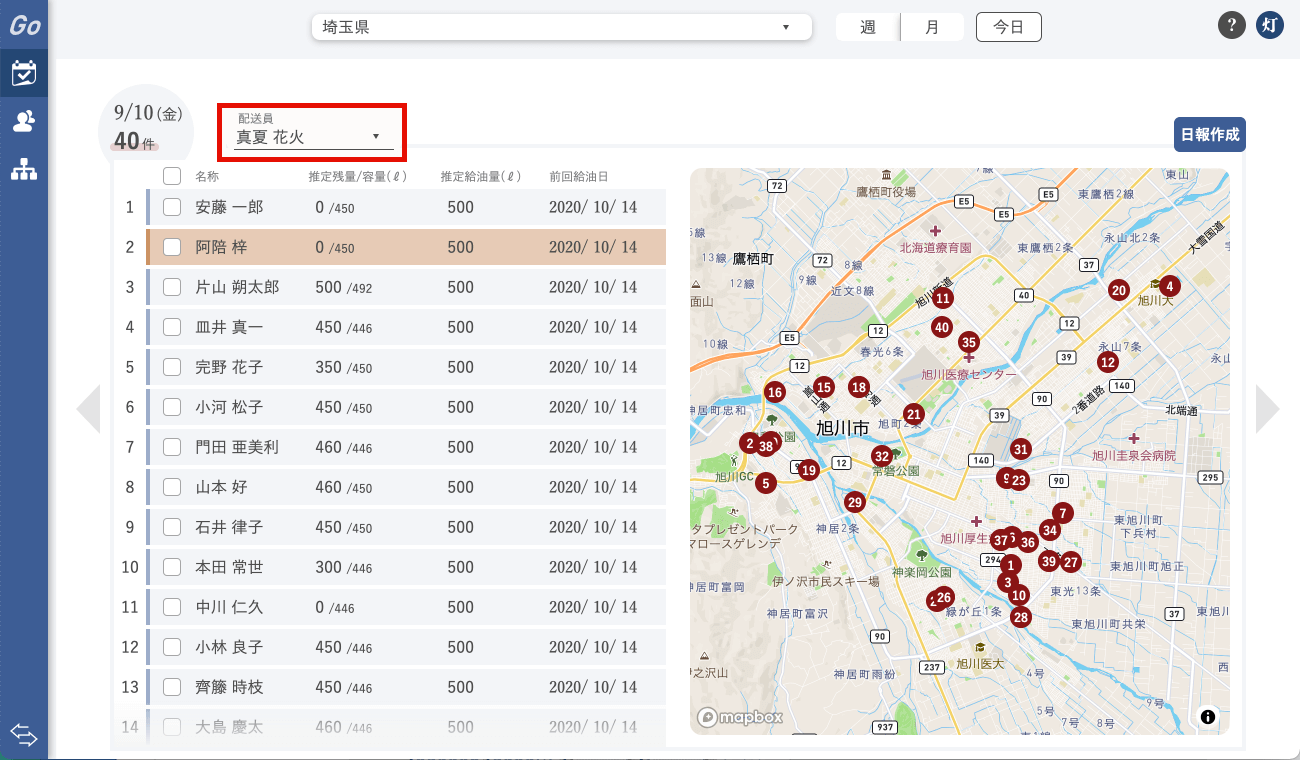
Task: Click the 前回給油日 column header
Action: [579, 177]
